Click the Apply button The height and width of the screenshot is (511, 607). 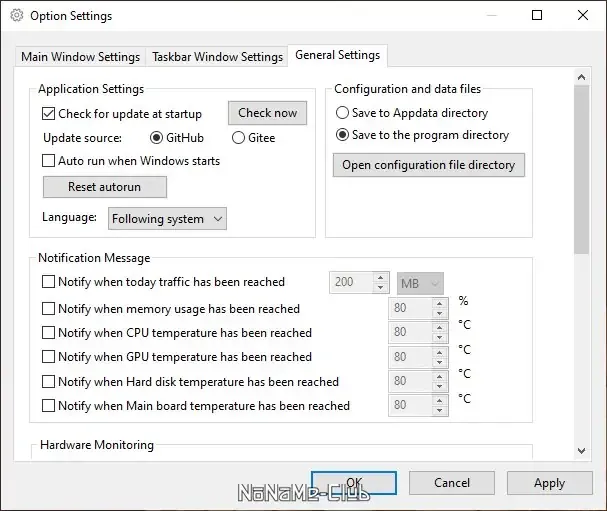tap(549, 483)
